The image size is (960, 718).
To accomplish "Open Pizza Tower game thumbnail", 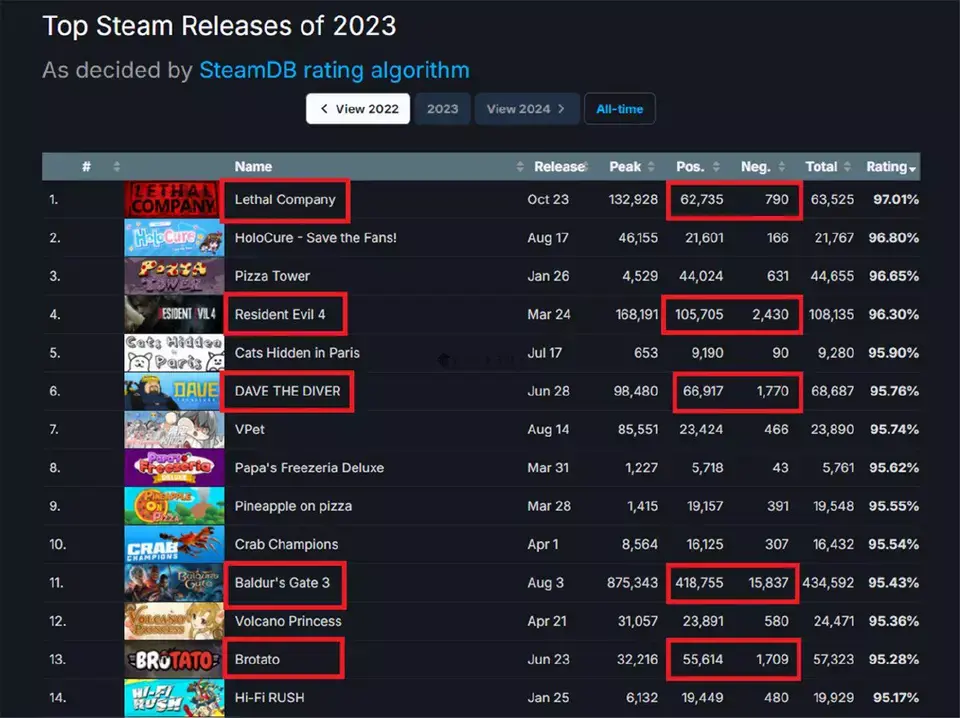I will tap(174, 276).
